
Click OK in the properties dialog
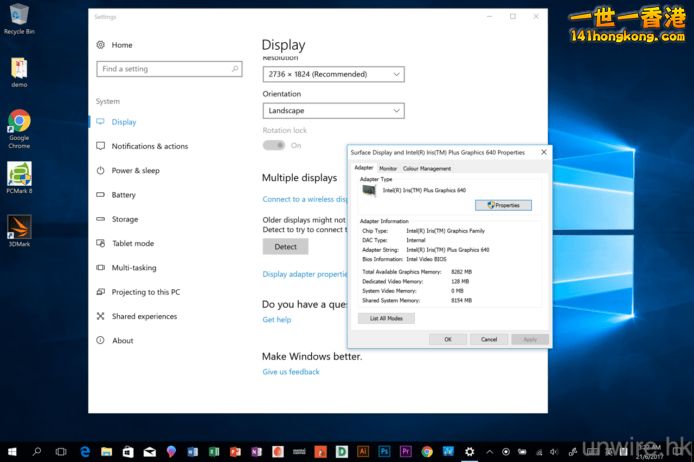448,339
